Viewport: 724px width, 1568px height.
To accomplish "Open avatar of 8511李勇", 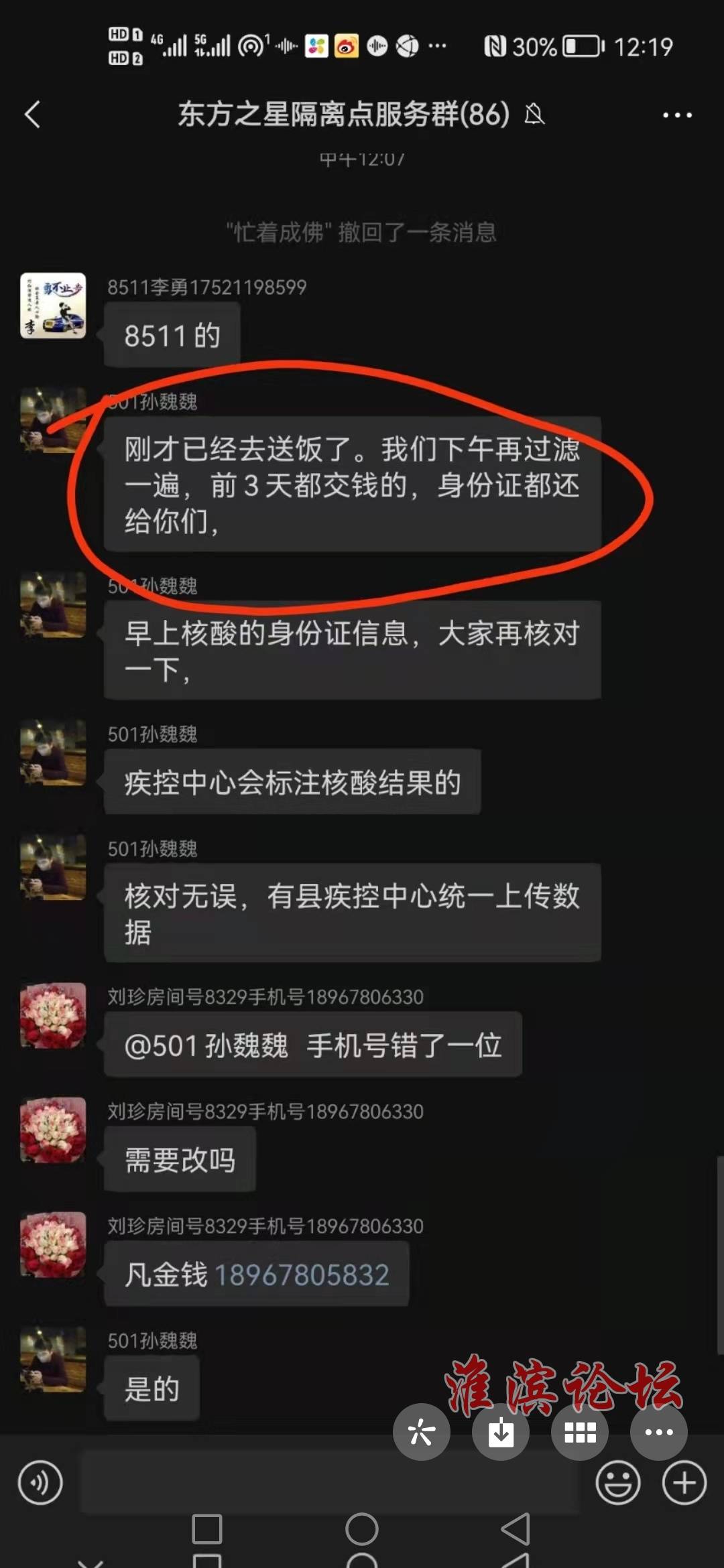I will pos(53,305).
